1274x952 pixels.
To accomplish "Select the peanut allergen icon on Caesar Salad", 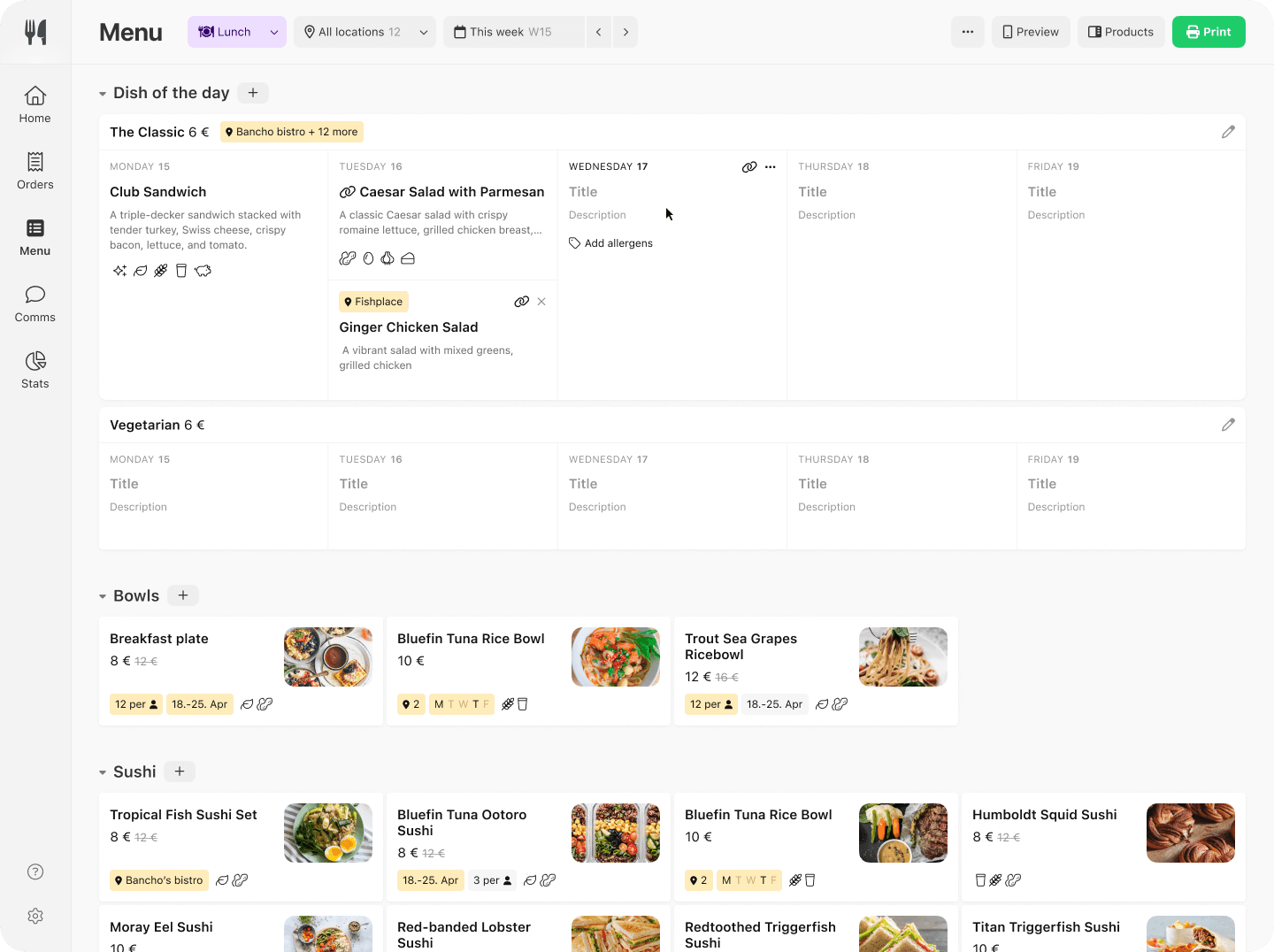I will 348,257.
